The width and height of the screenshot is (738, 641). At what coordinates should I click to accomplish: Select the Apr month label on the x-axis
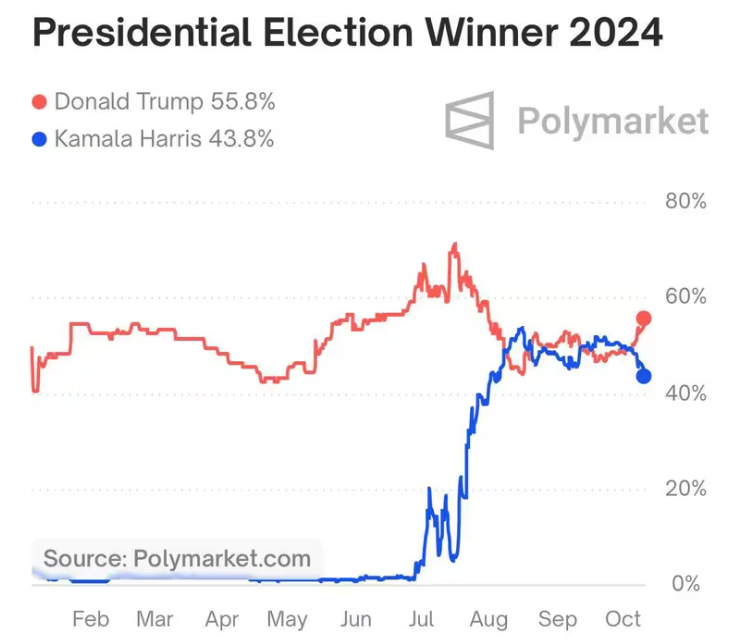click(222, 617)
